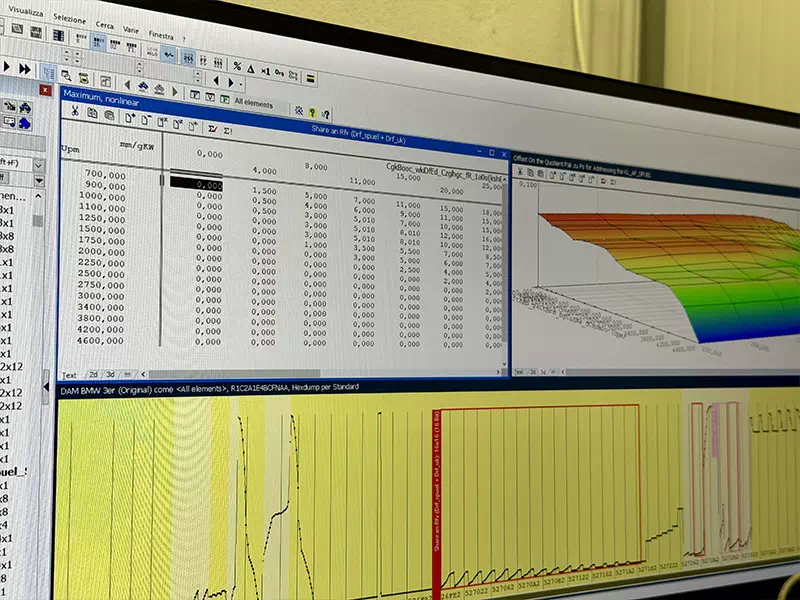This screenshot has height=600, width=800.
Task: Open the Finestra menu
Action: coord(161,35)
